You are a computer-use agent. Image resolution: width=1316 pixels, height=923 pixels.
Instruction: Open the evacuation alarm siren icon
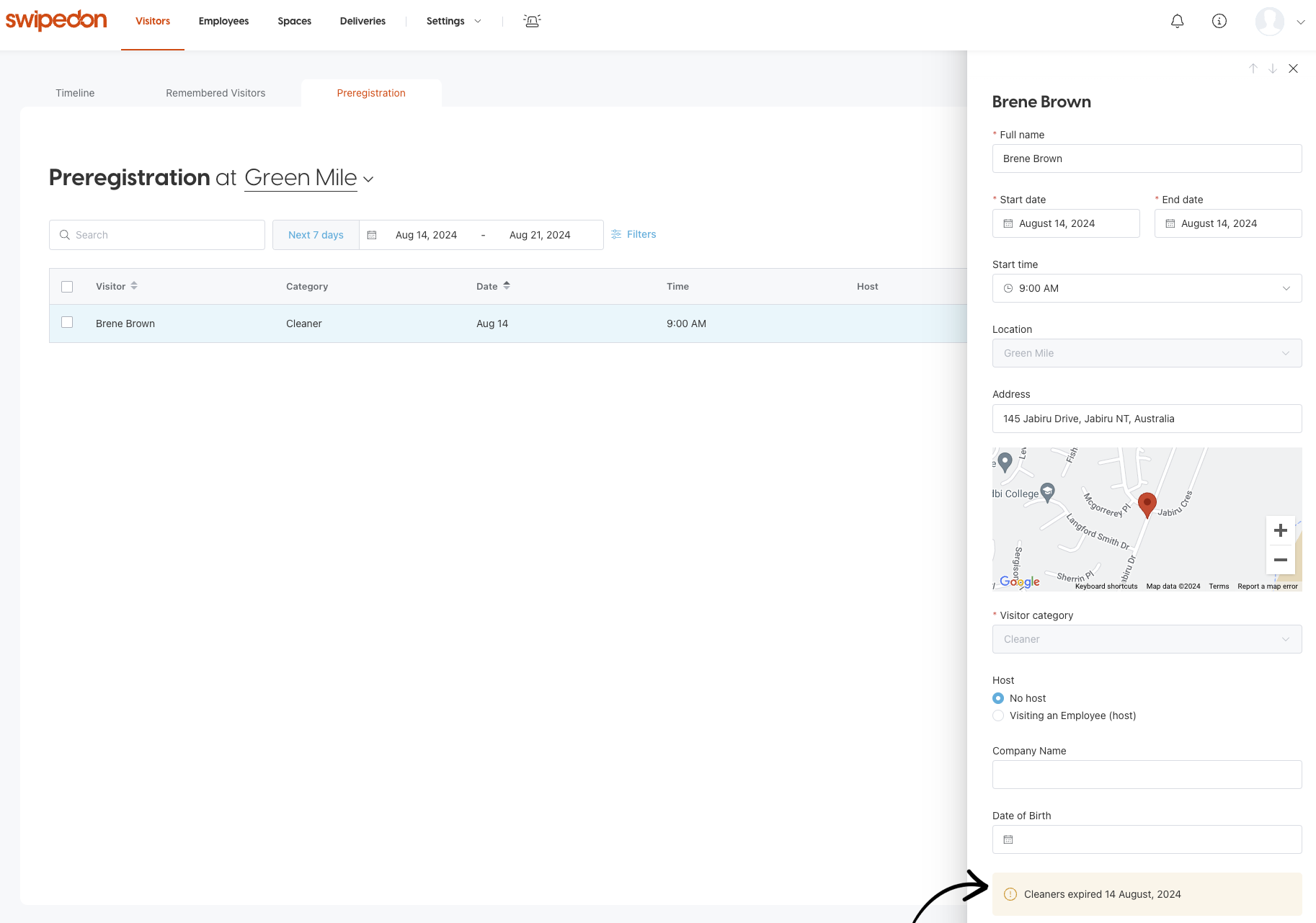(x=532, y=21)
